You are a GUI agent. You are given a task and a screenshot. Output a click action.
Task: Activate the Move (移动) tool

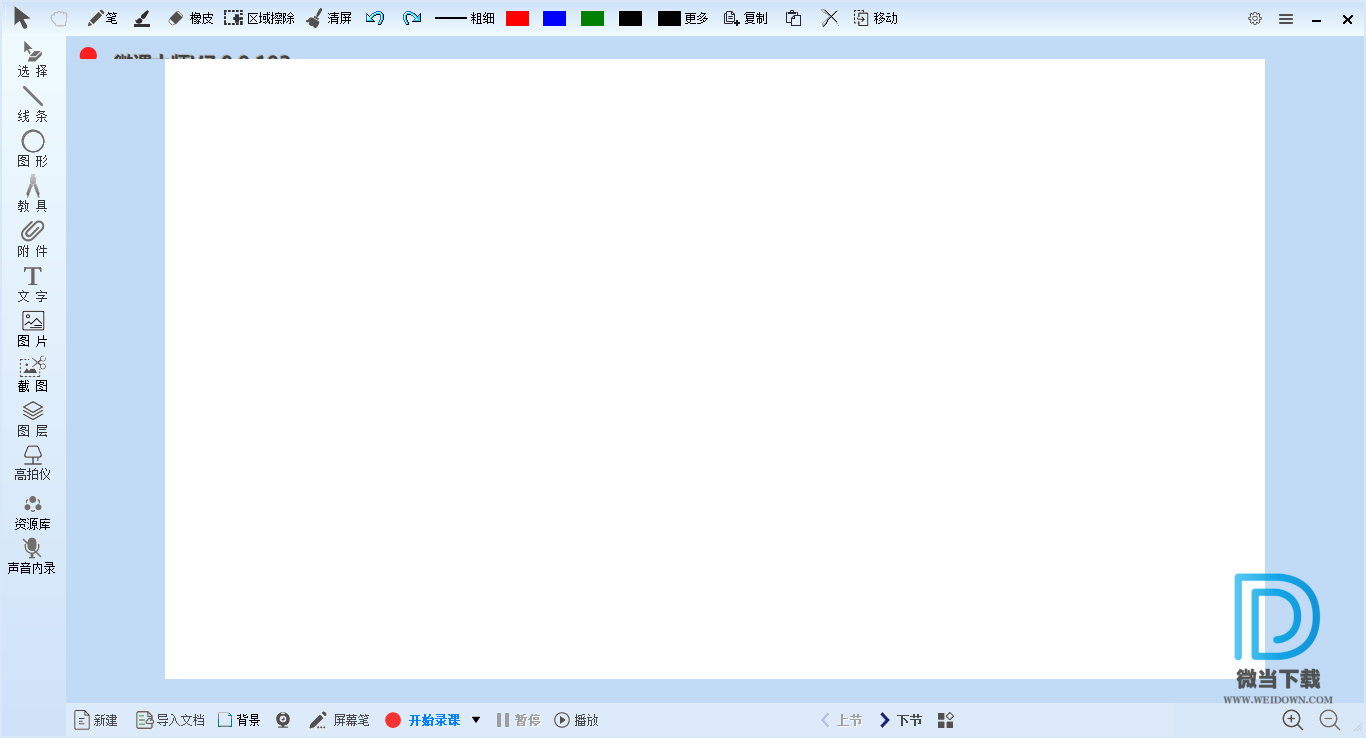click(x=875, y=18)
